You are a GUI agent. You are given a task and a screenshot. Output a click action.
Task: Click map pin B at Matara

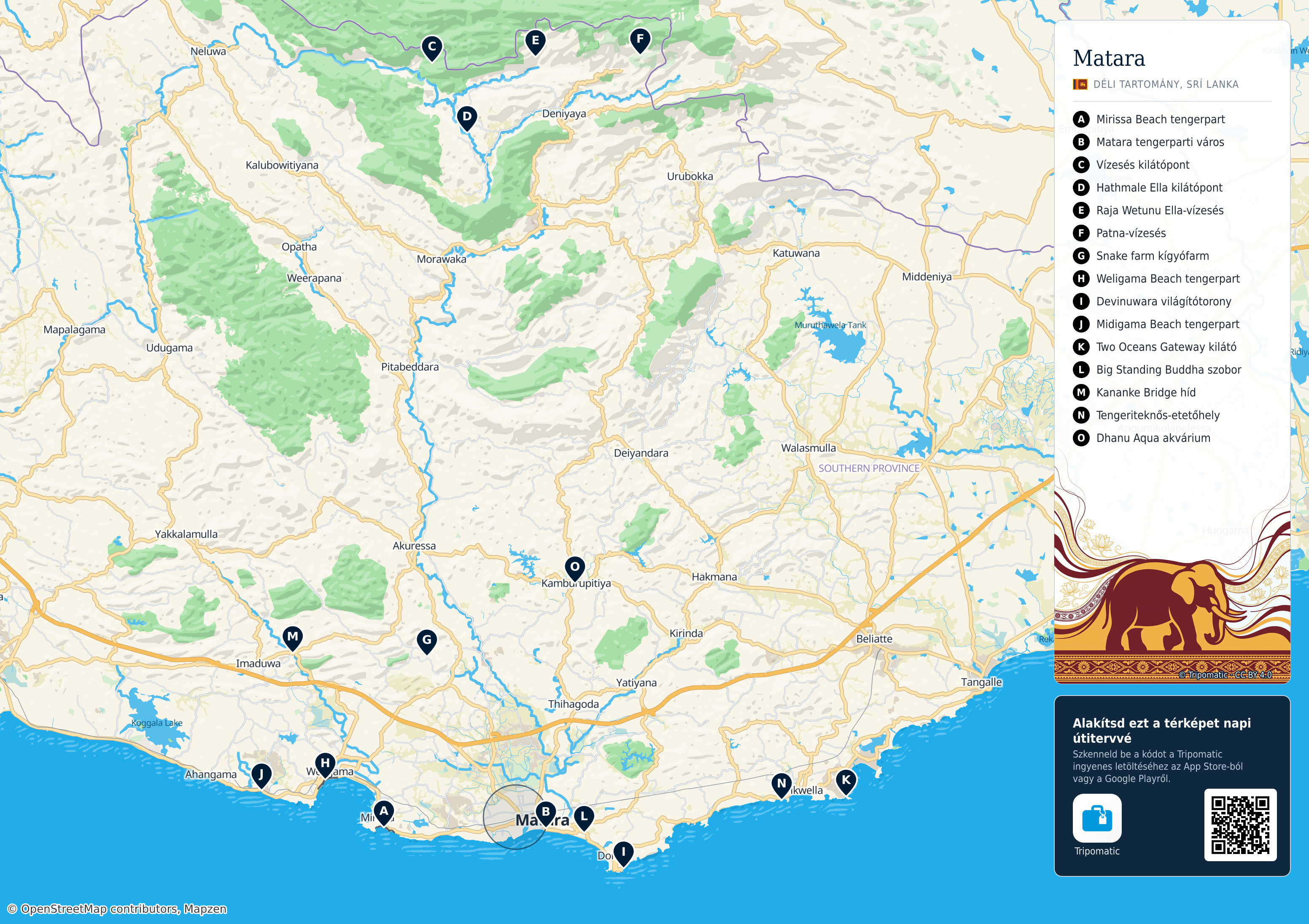coord(546,814)
